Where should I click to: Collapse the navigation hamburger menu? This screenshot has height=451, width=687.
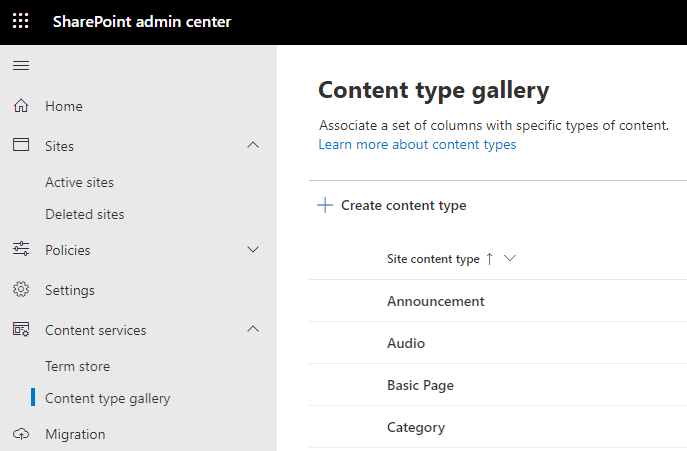[x=21, y=66]
